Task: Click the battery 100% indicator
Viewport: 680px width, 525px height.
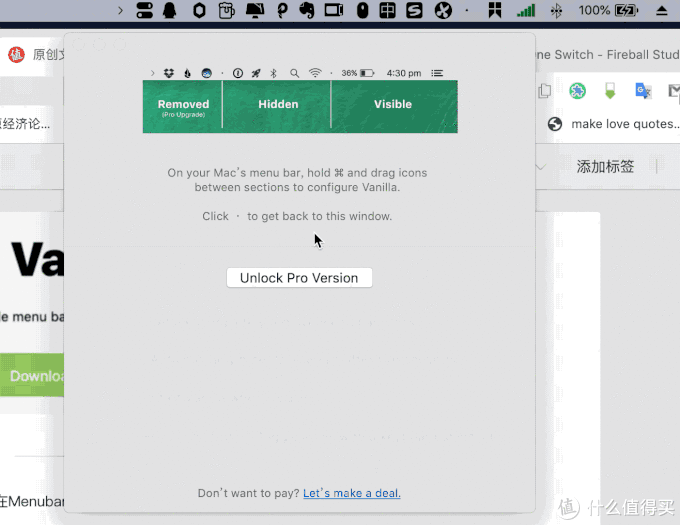Action: (608, 11)
